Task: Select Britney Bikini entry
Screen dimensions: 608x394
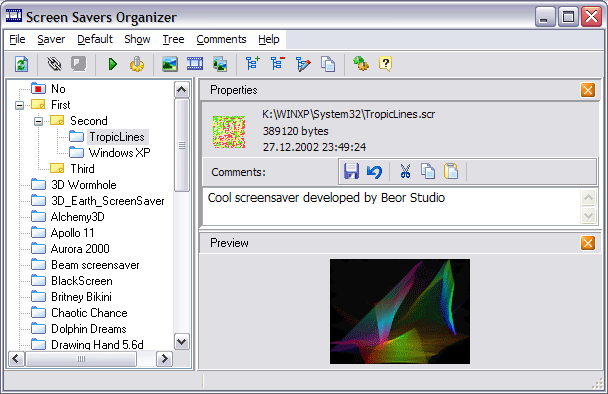Action: click(81, 297)
